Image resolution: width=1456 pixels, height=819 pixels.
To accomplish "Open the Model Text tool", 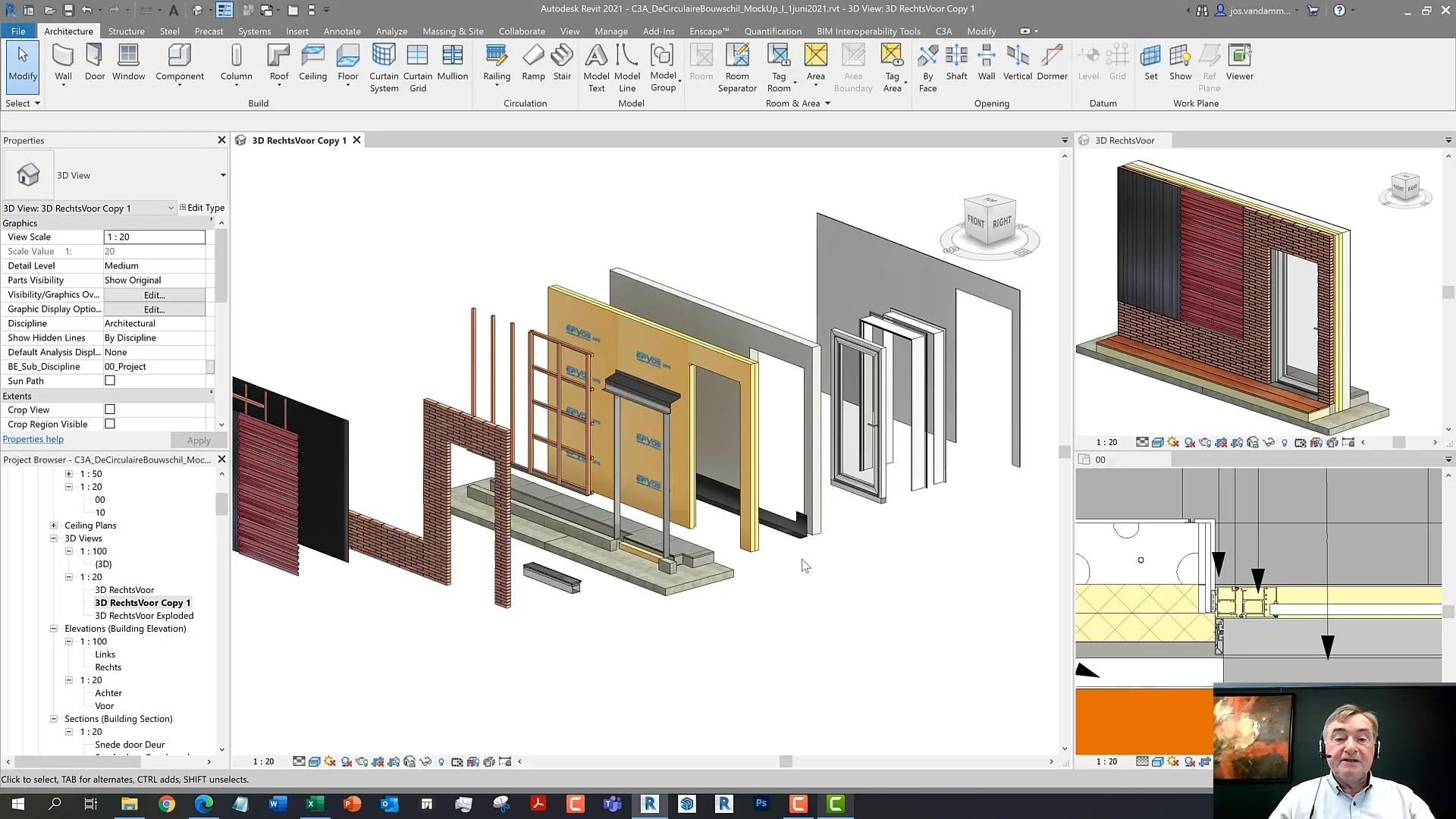I will pos(596,68).
